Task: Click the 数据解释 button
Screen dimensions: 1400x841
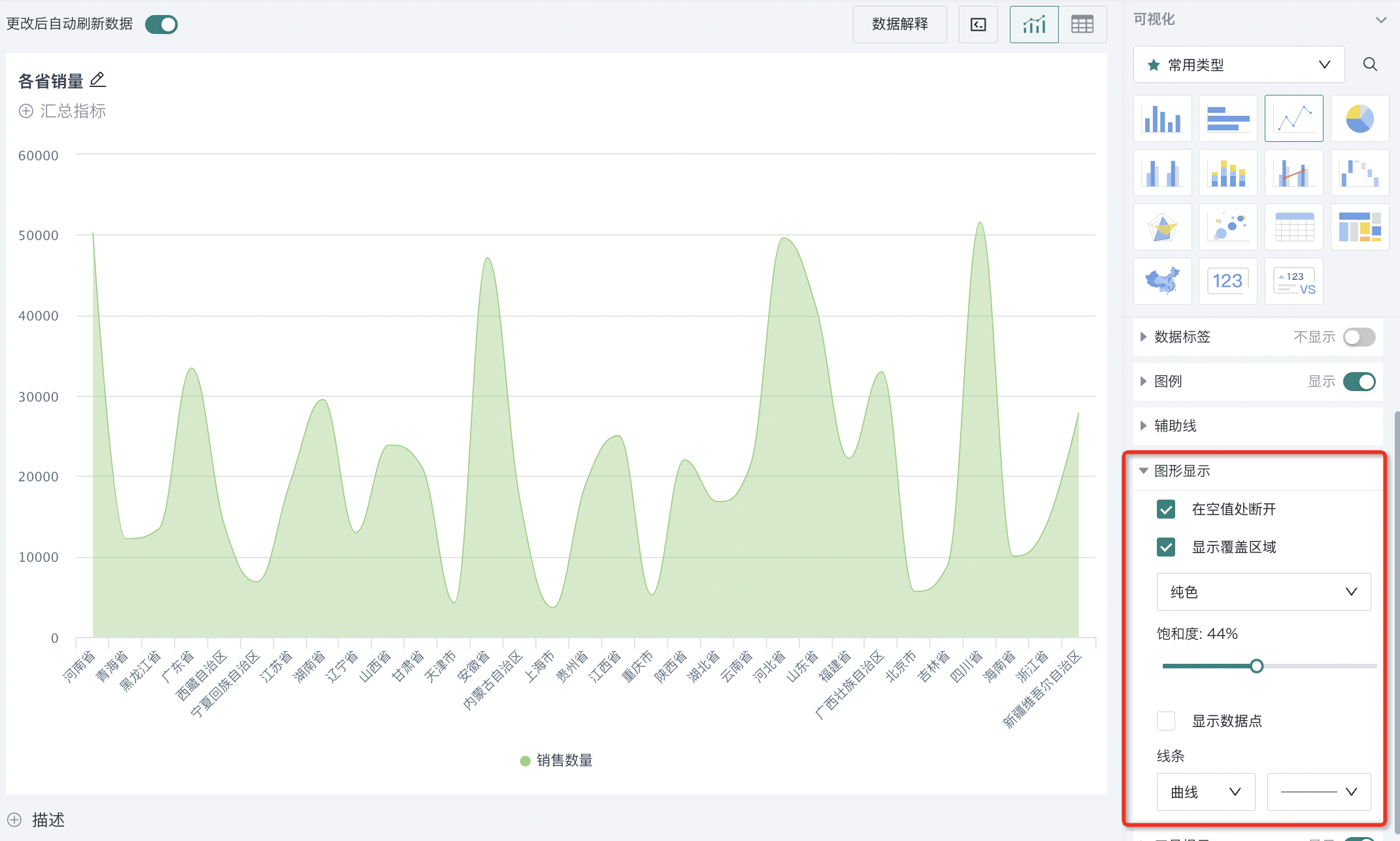Action: [899, 25]
